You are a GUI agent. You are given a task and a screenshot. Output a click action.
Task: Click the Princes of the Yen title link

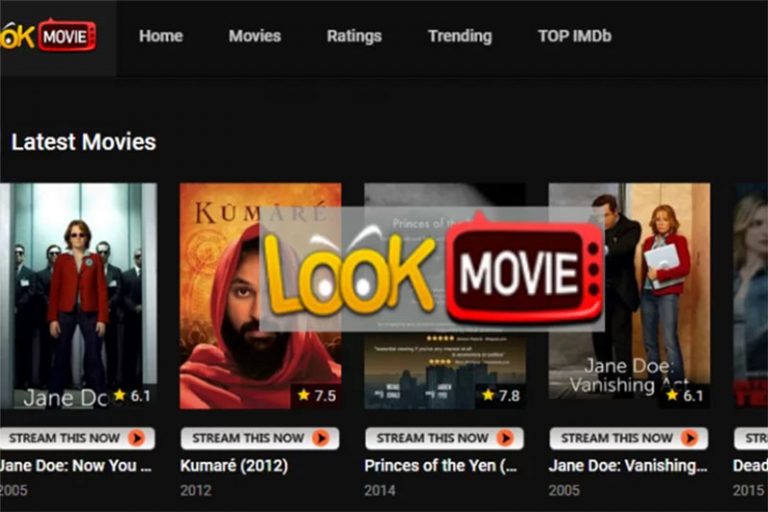(440, 465)
